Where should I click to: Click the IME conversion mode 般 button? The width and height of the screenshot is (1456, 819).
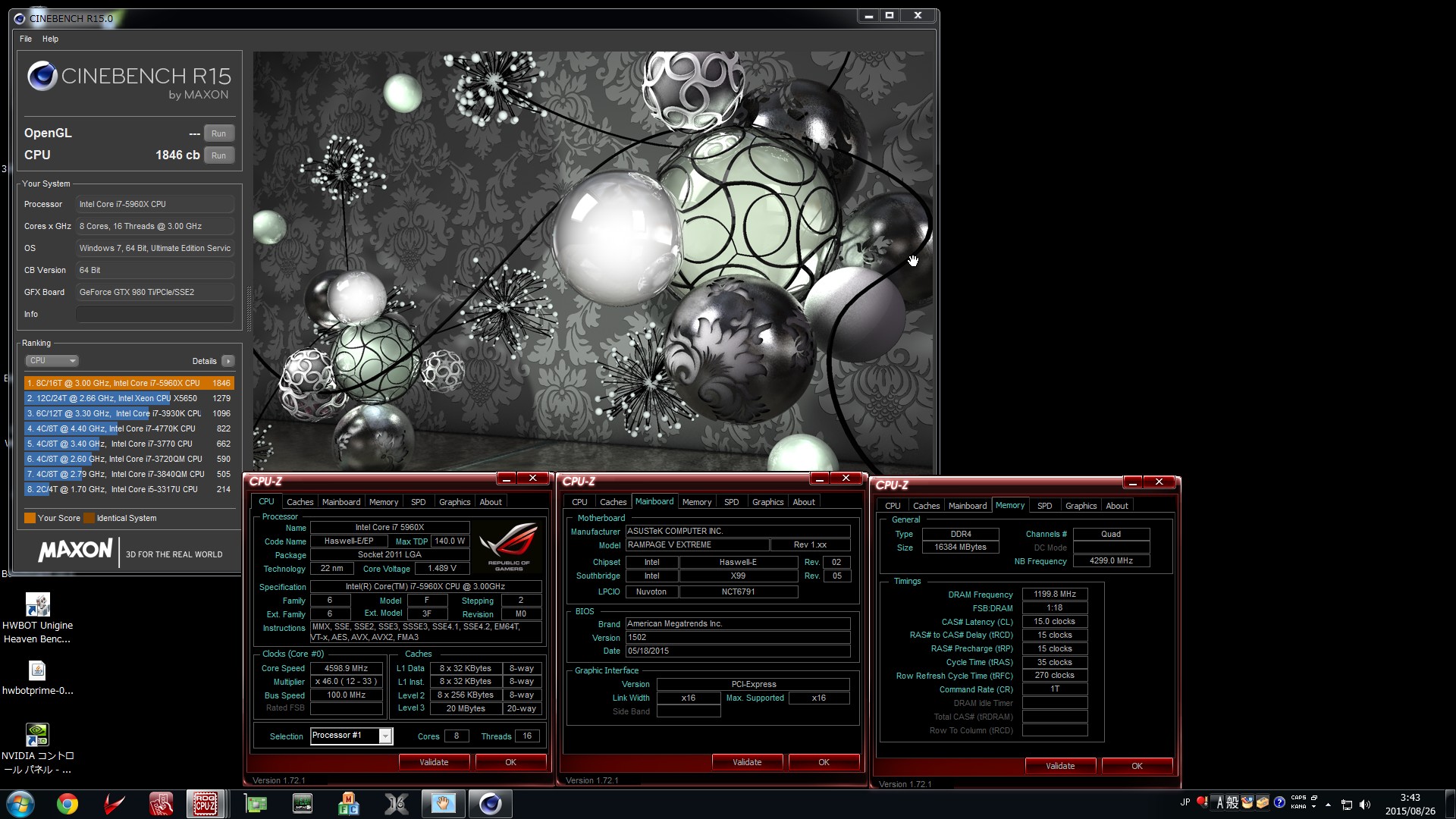(x=1233, y=802)
